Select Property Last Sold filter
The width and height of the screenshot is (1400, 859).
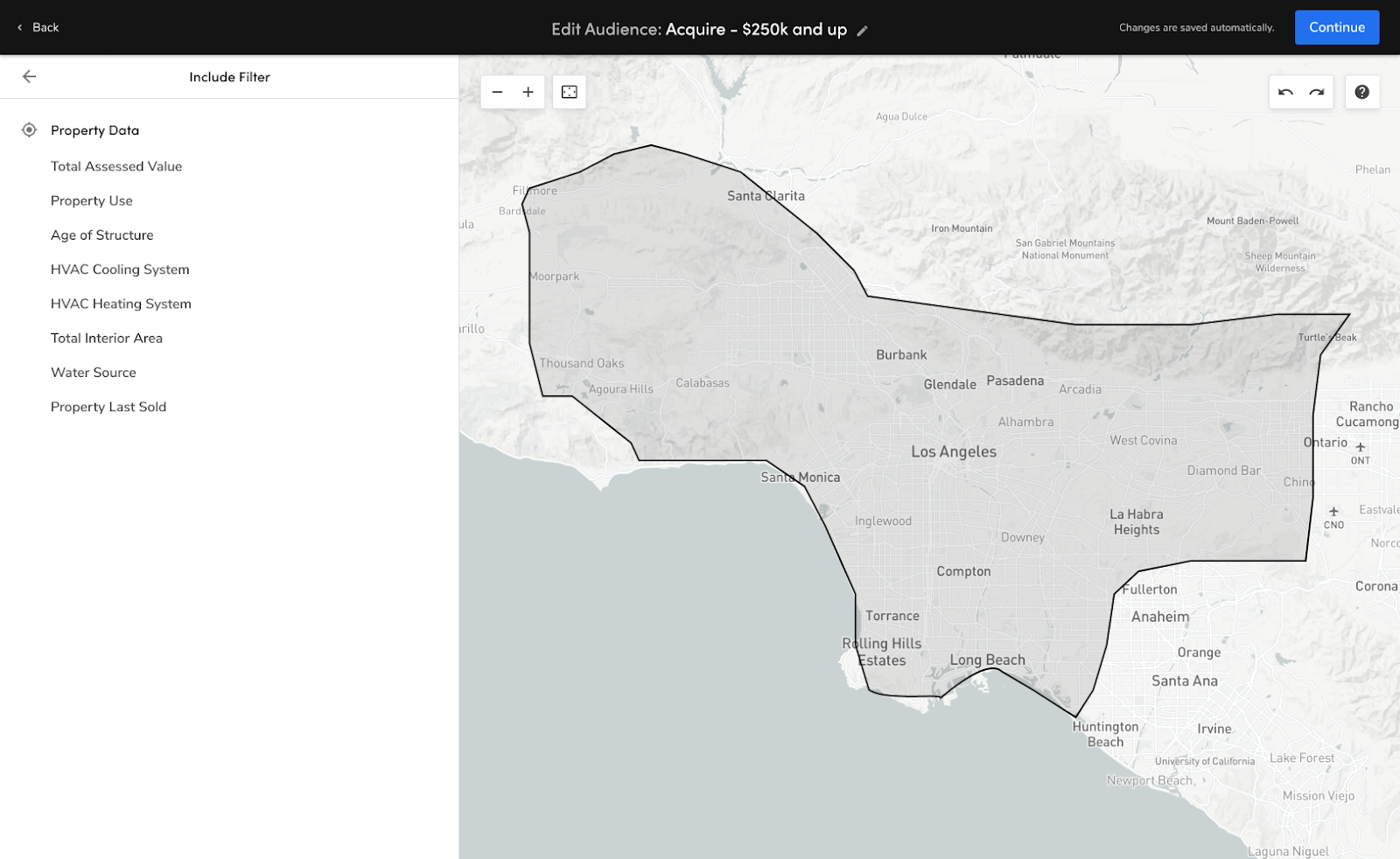(108, 407)
